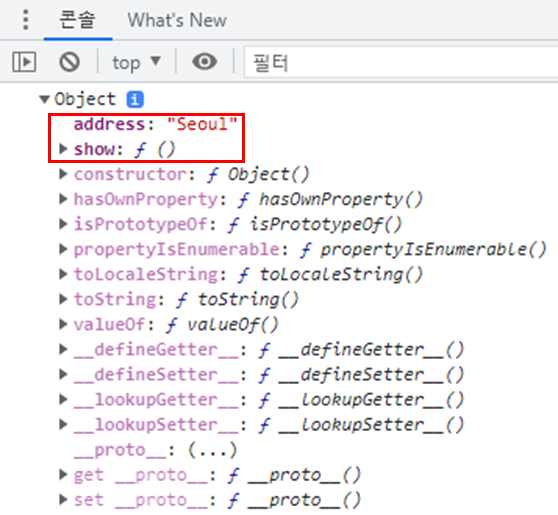Viewport: 558px width, 515px height.
Task: Open the What's New tab
Action: pos(177,20)
